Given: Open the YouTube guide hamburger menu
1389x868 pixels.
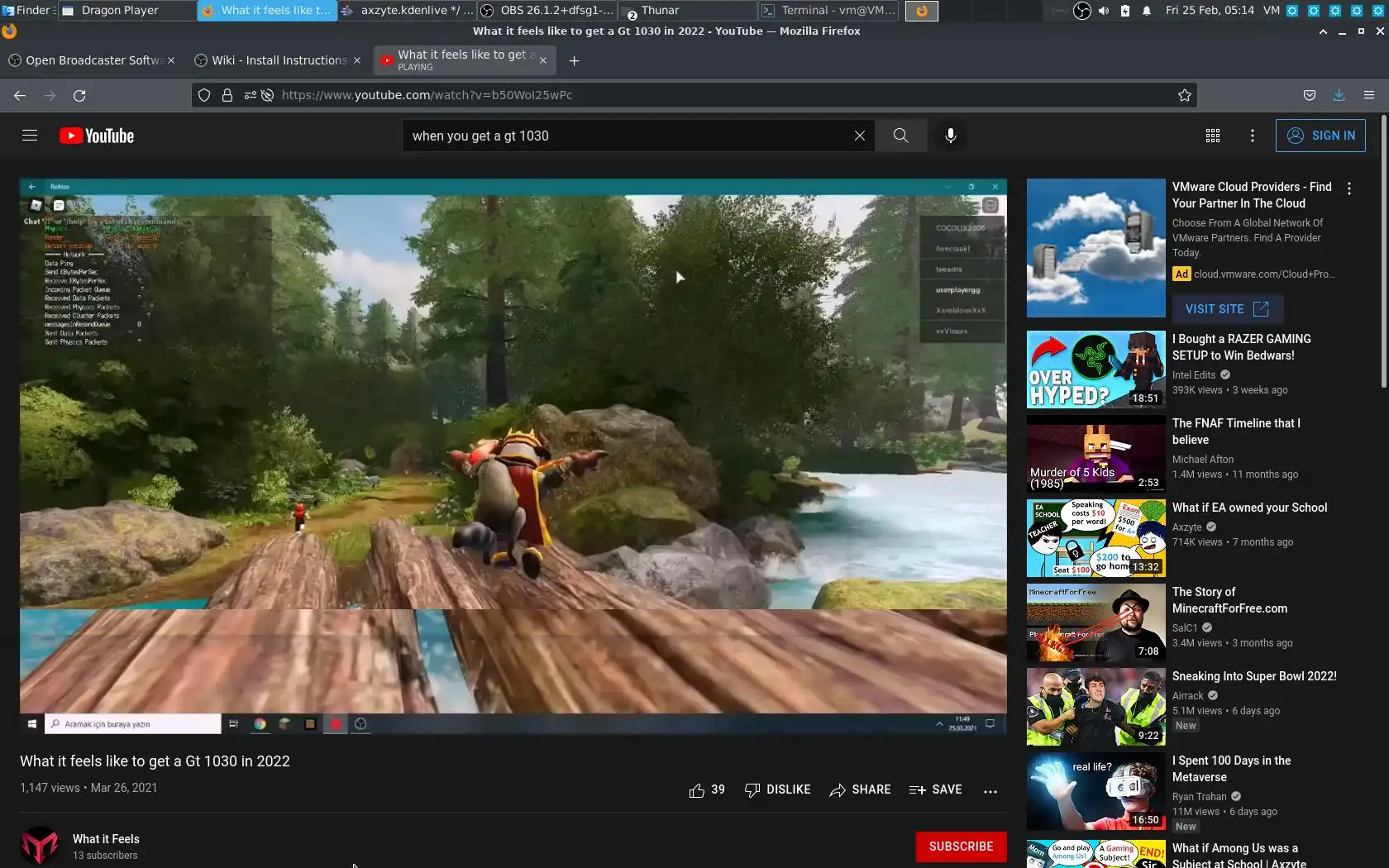Looking at the screenshot, I should coord(30,136).
